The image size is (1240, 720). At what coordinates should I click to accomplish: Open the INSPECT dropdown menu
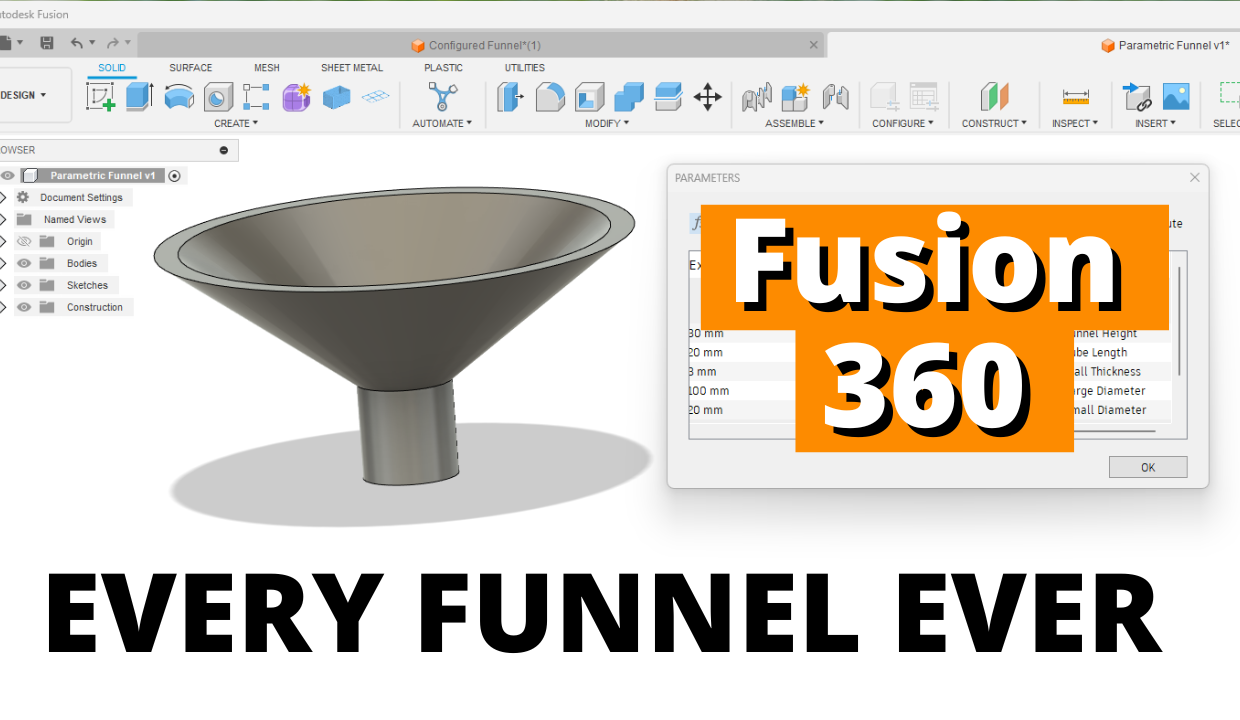tap(1075, 124)
